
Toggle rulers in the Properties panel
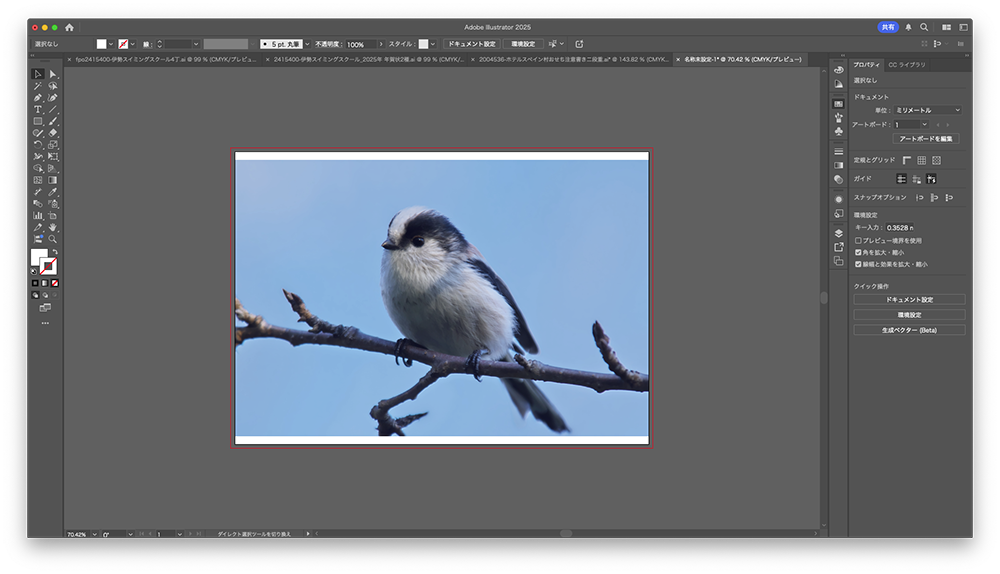tap(907, 160)
